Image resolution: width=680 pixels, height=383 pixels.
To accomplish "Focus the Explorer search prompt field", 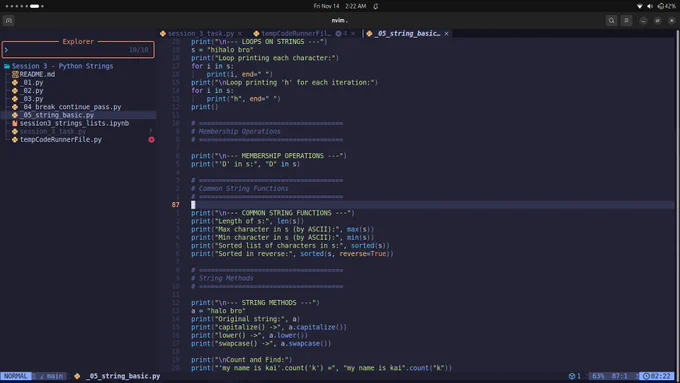I will pyautogui.click(x=78, y=50).
